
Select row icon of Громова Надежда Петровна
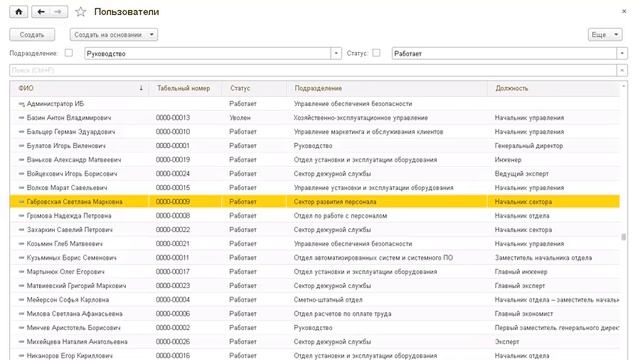[x=21, y=216]
